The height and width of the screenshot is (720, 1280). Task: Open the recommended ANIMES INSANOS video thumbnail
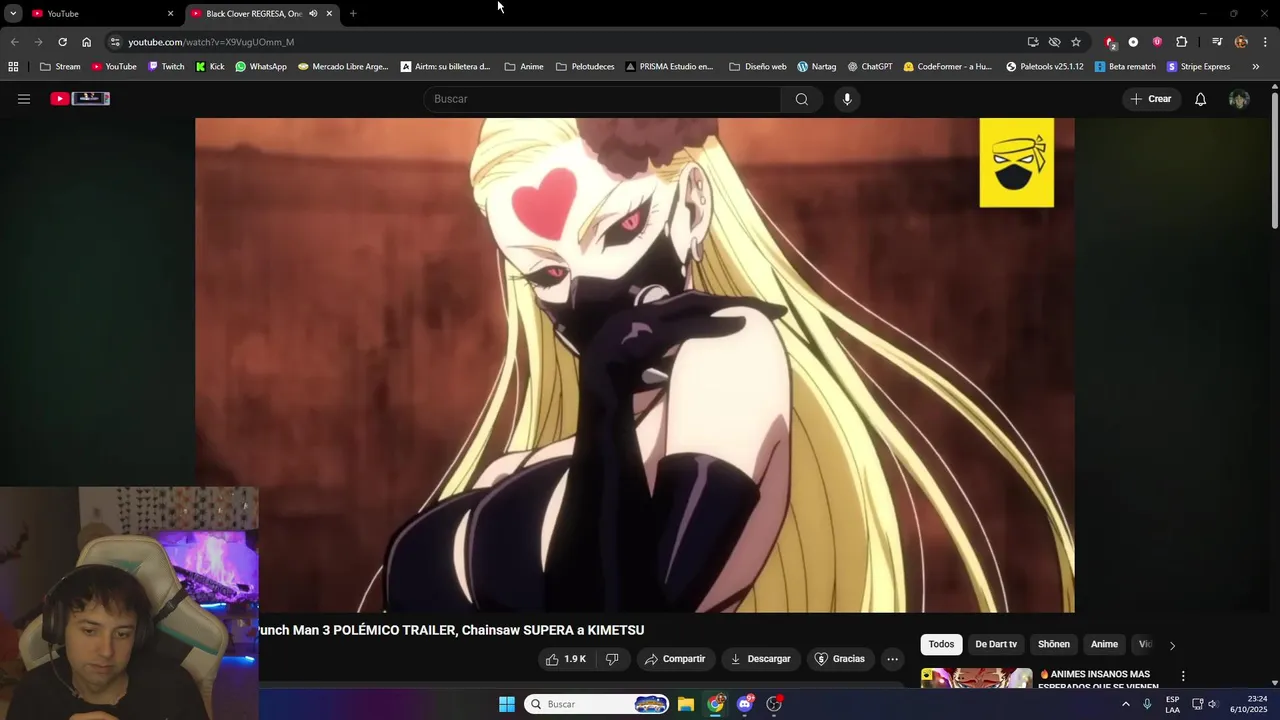tap(976, 679)
